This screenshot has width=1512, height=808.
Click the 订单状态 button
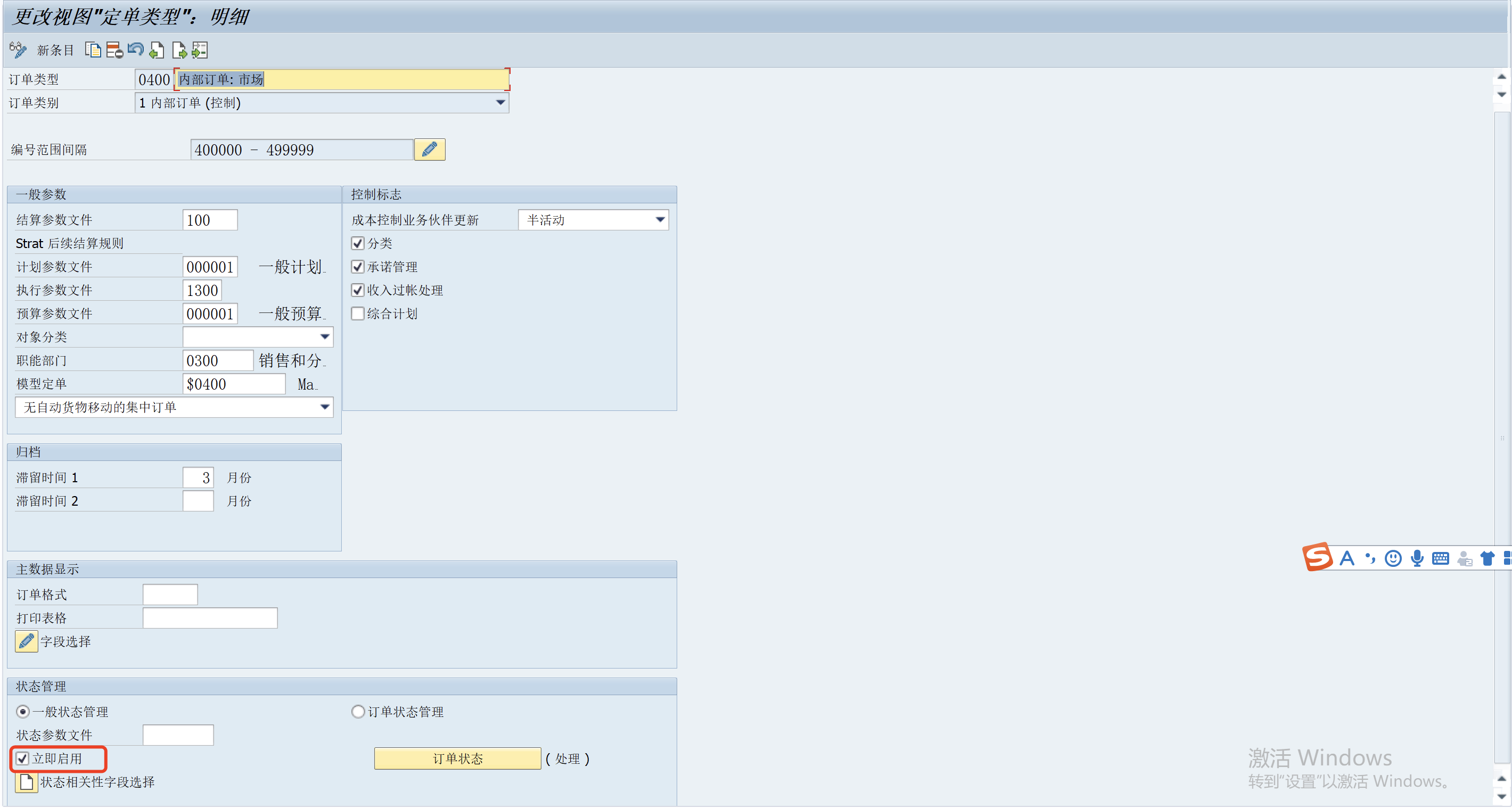(x=457, y=758)
